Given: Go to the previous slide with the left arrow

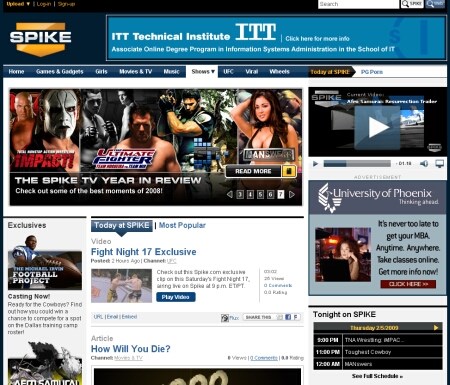Looking at the screenshot, I should coord(229,194).
